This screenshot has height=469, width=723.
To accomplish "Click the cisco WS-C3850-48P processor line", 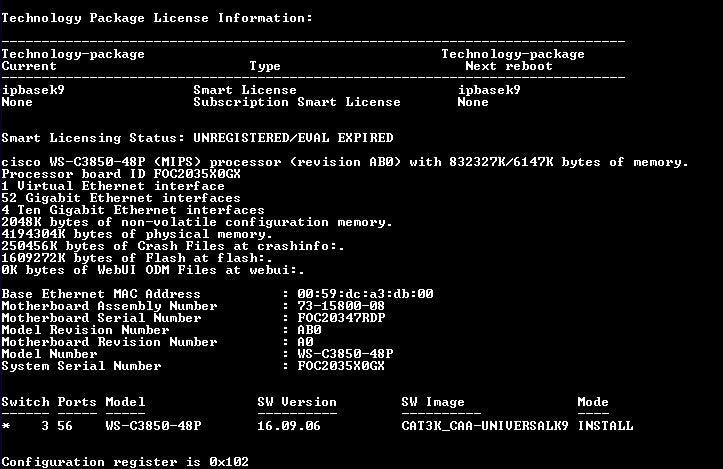I will (345, 162).
